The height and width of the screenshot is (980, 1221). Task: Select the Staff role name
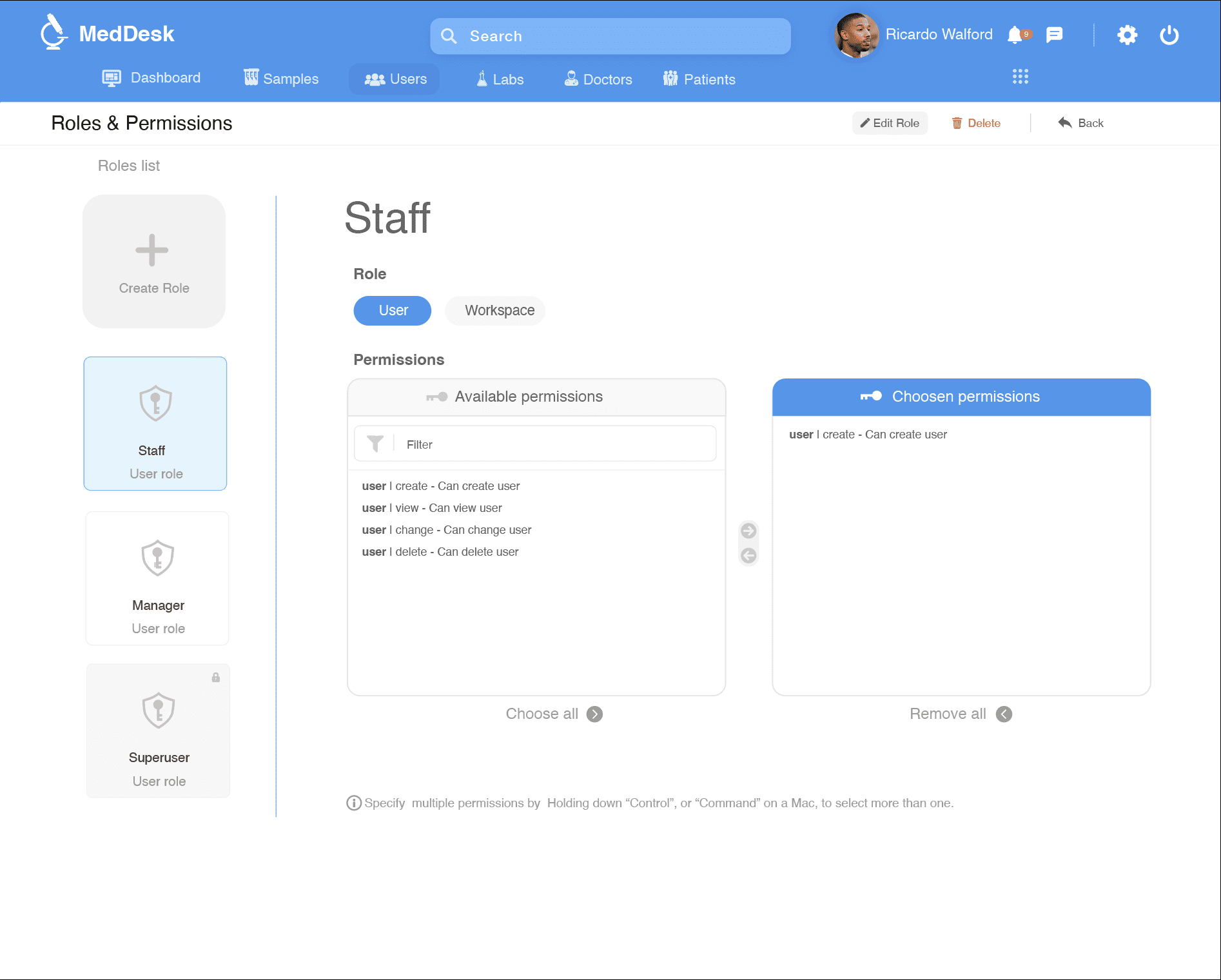151,450
